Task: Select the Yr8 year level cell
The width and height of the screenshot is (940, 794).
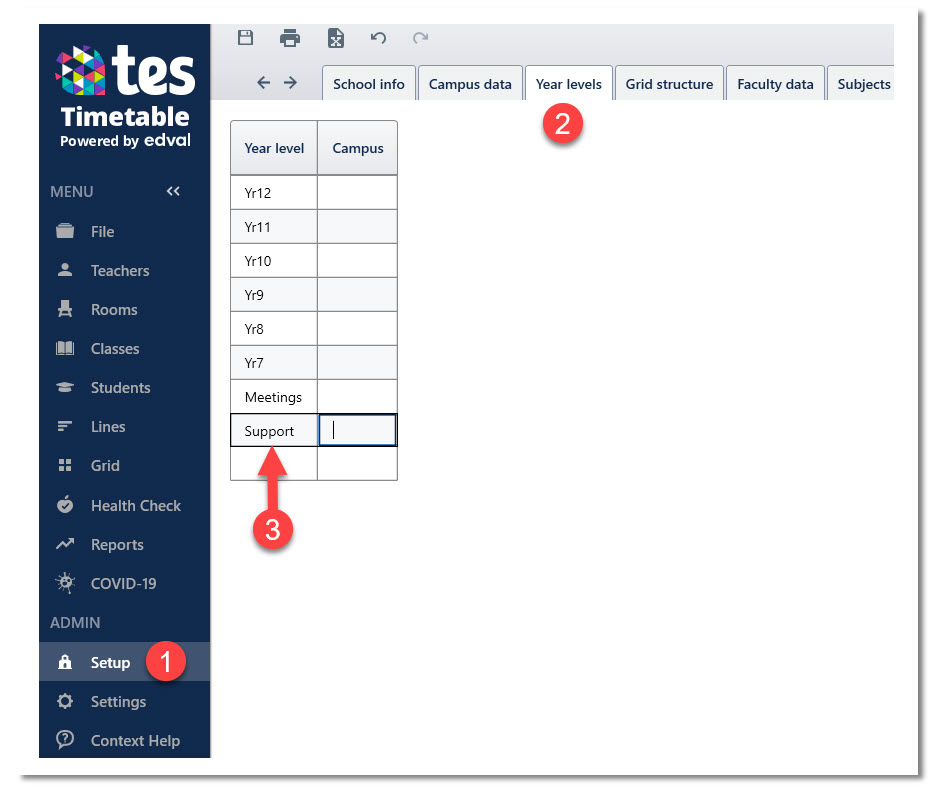Action: pos(274,329)
